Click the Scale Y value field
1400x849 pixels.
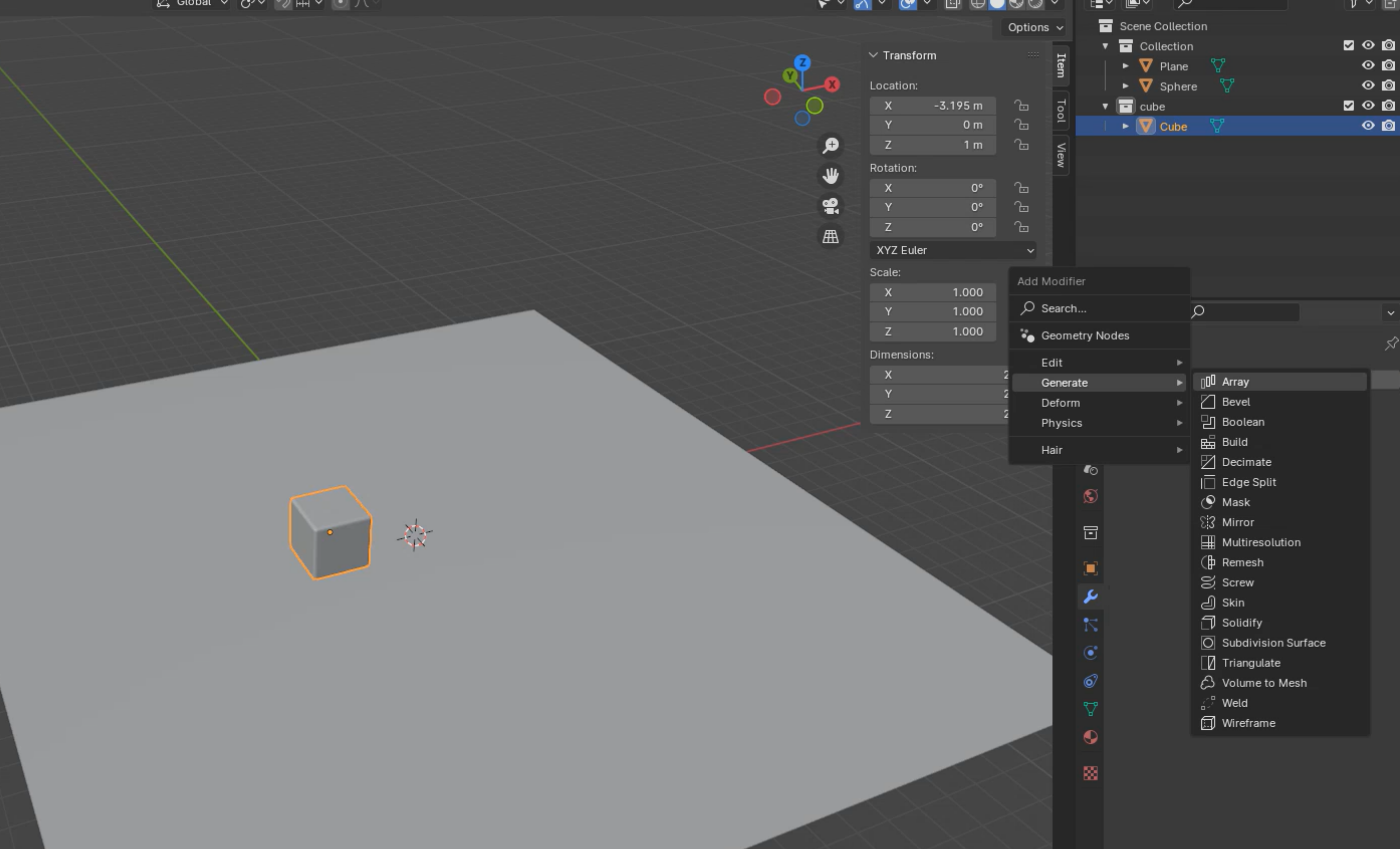932,311
